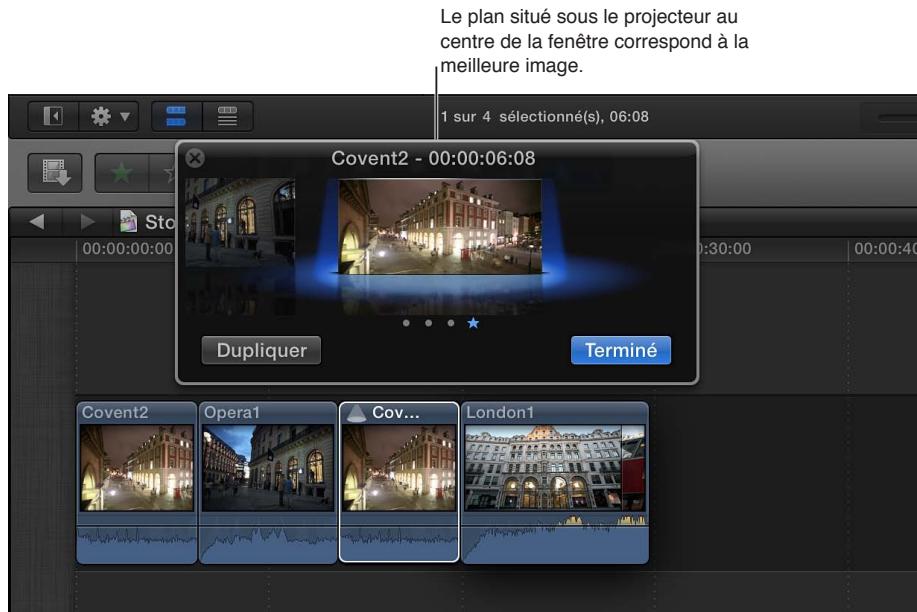Click the import media icon
The height and width of the screenshot is (612, 917).
click(55, 173)
